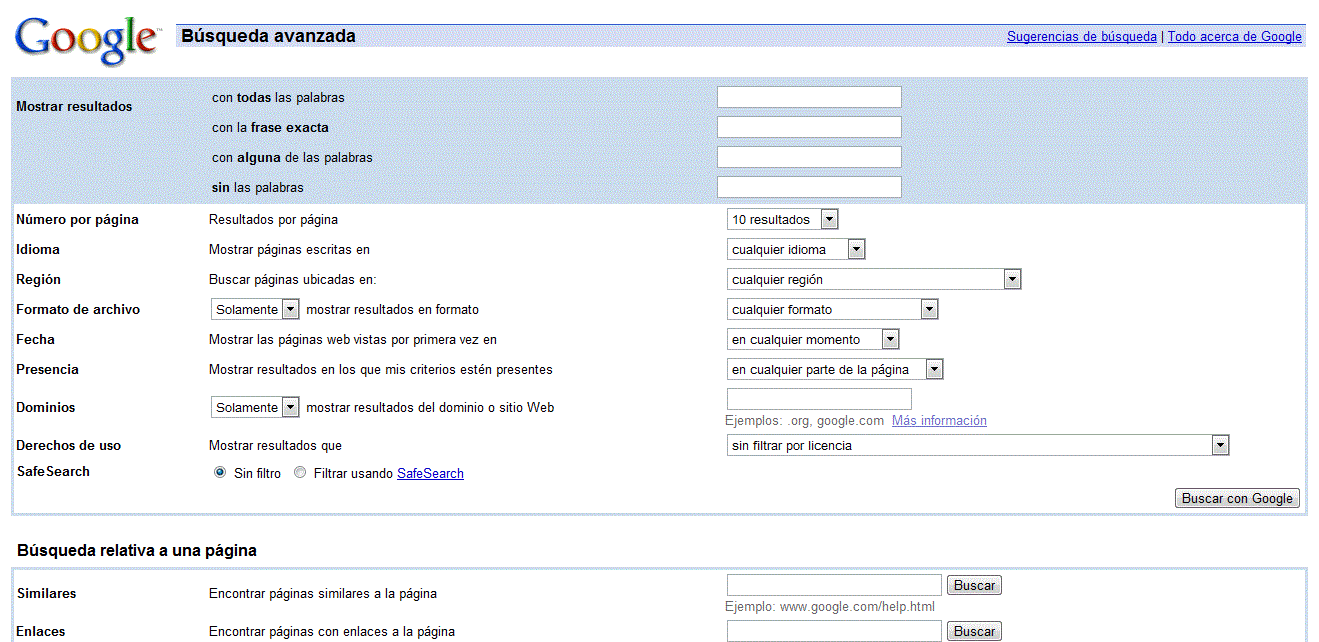This screenshot has width=1319, height=642.
Task: Click the 'Presencia' row label
Action: click(x=47, y=370)
